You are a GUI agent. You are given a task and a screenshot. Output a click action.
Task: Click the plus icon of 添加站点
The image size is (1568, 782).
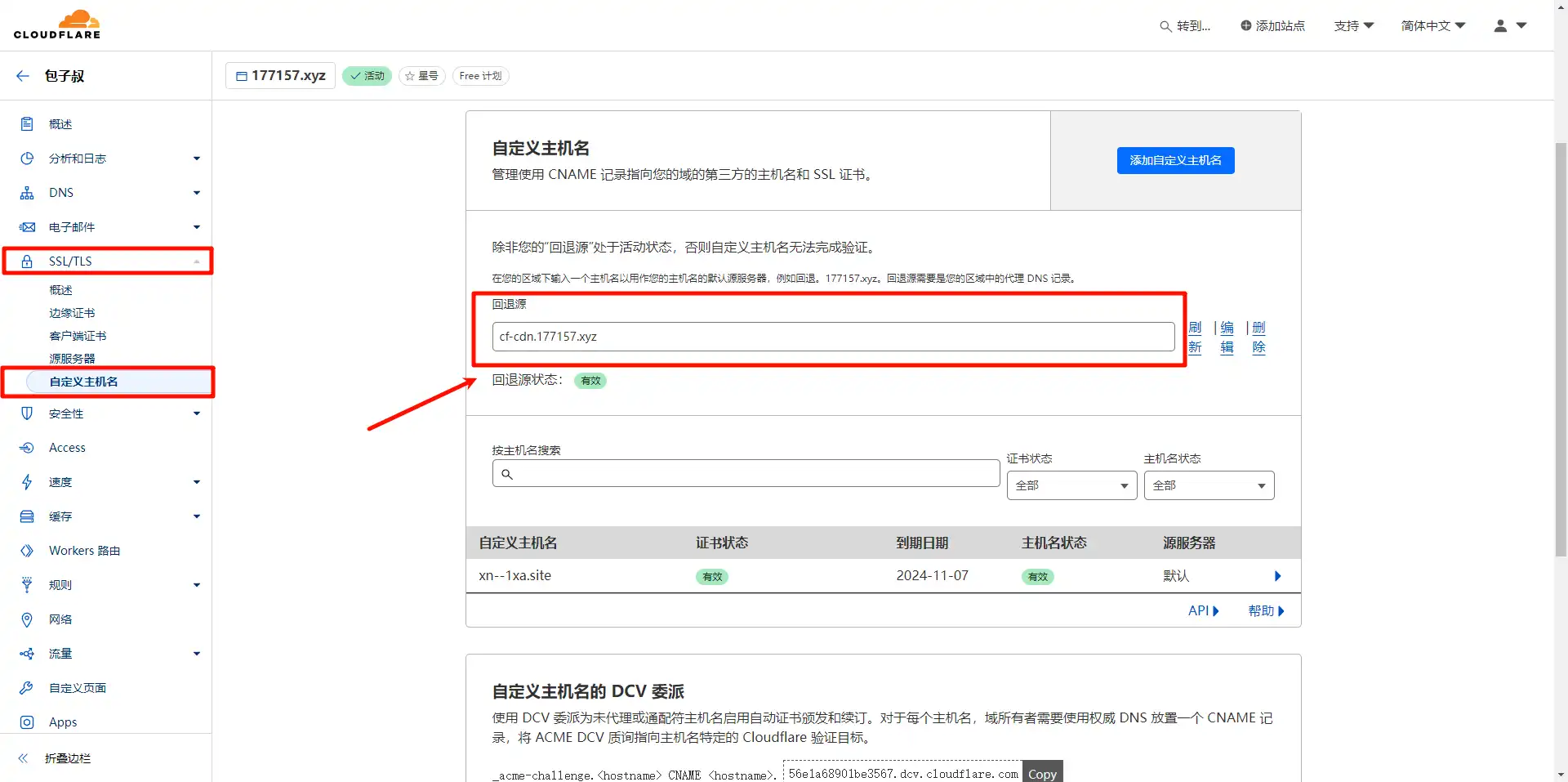coord(1246,25)
